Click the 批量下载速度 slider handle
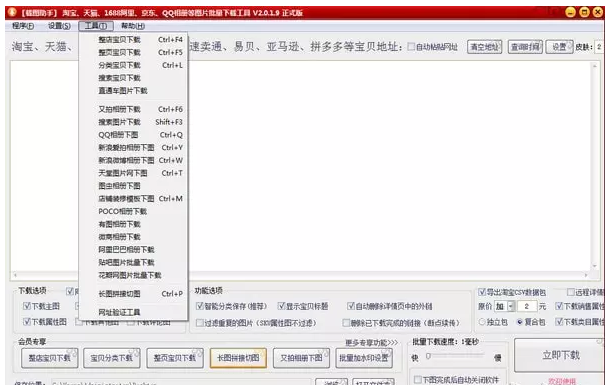 pos(428,356)
